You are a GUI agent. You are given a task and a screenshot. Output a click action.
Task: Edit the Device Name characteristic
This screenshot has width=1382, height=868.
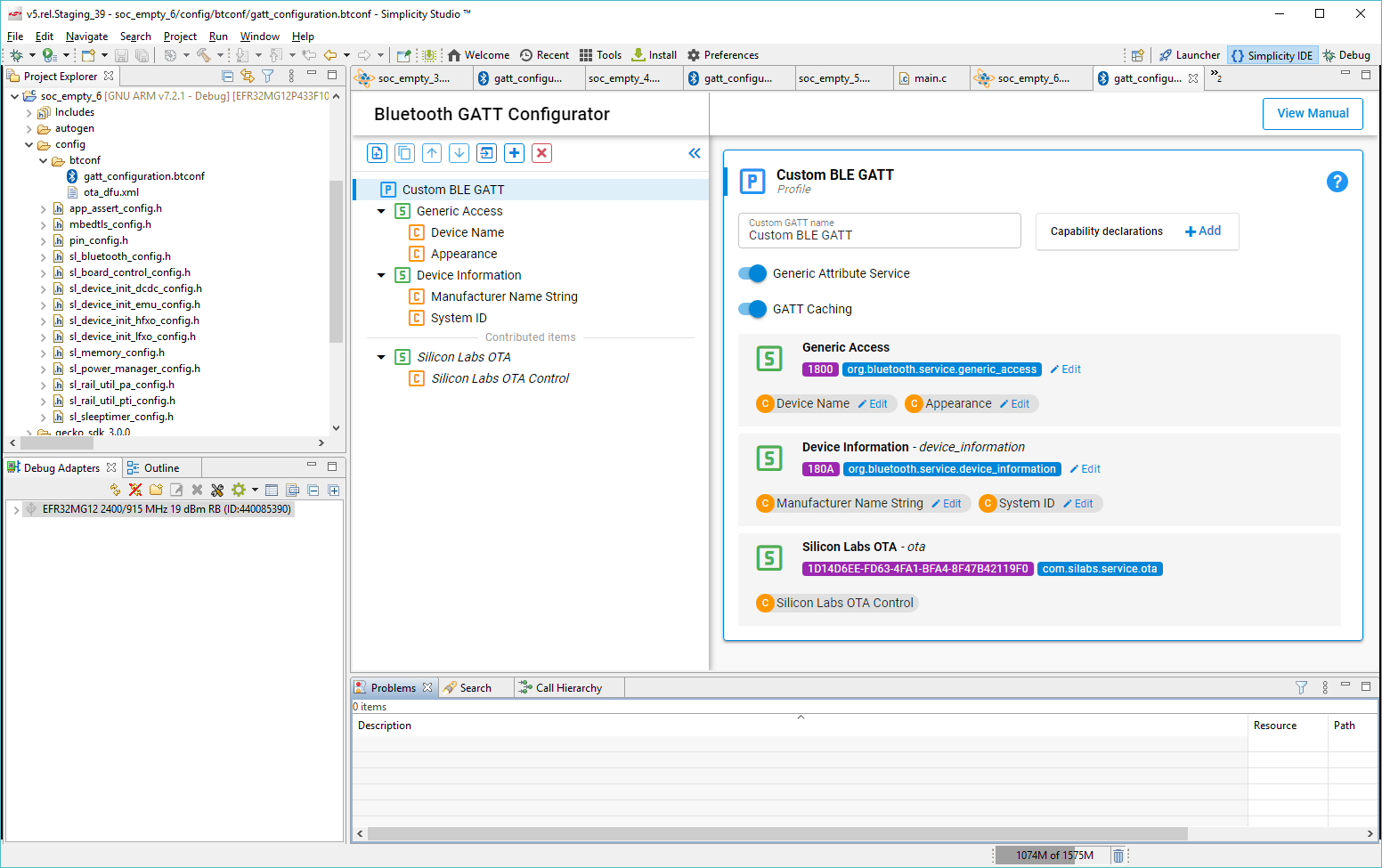[x=874, y=403]
